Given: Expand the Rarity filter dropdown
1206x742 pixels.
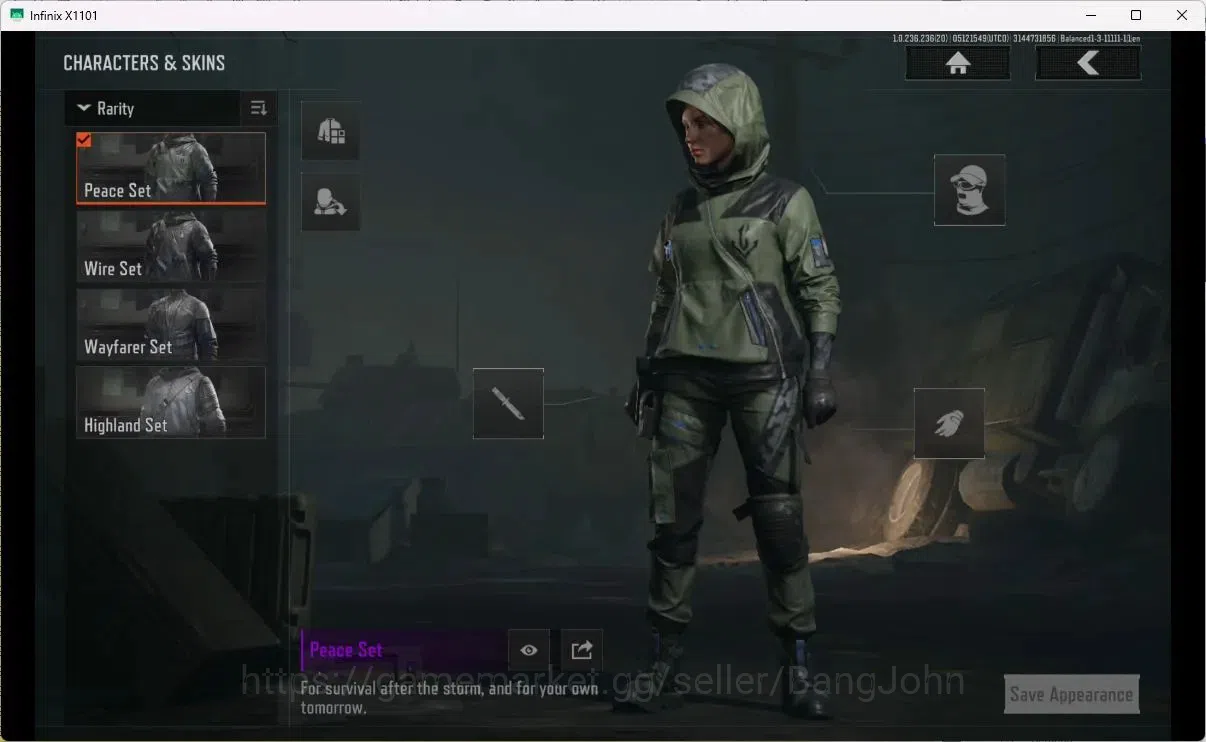Looking at the screenshot, I should [152, 108].
